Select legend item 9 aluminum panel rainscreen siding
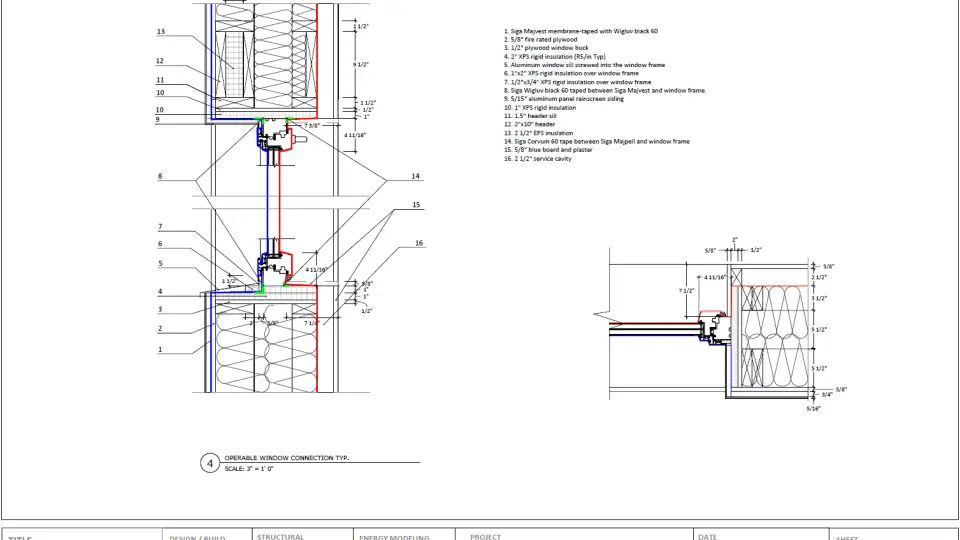The image size is (960, 540). coord(569,99)
